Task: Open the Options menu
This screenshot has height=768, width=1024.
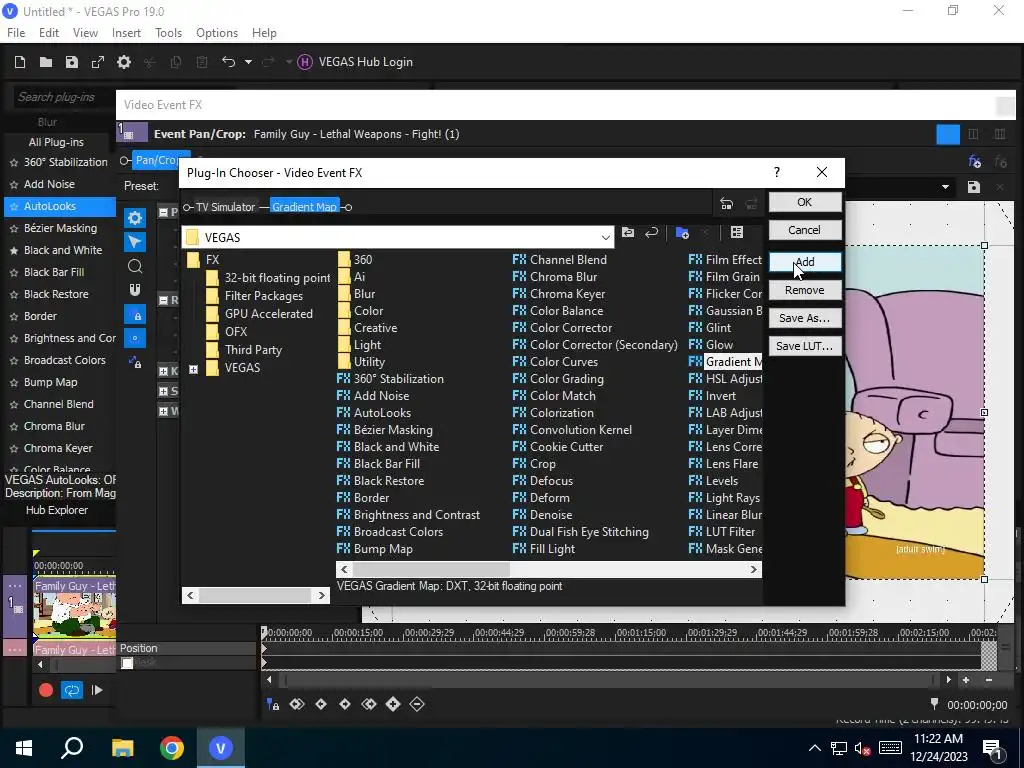Action: pos(217,33)
